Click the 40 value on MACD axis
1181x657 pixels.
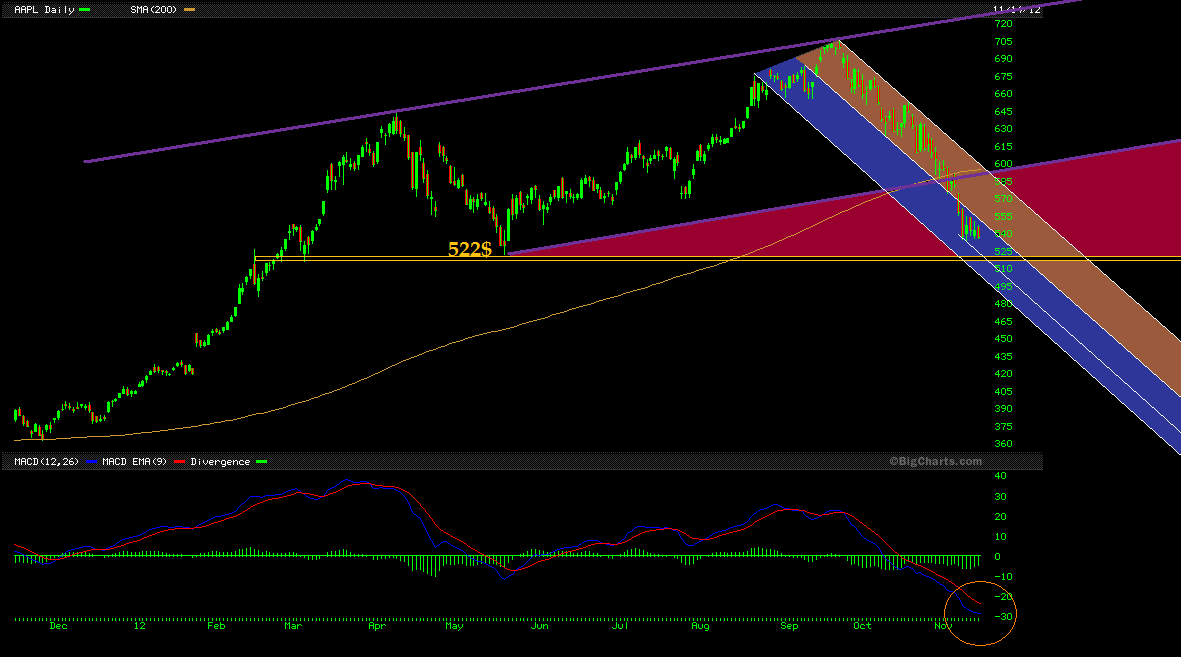coord(1000,476)
